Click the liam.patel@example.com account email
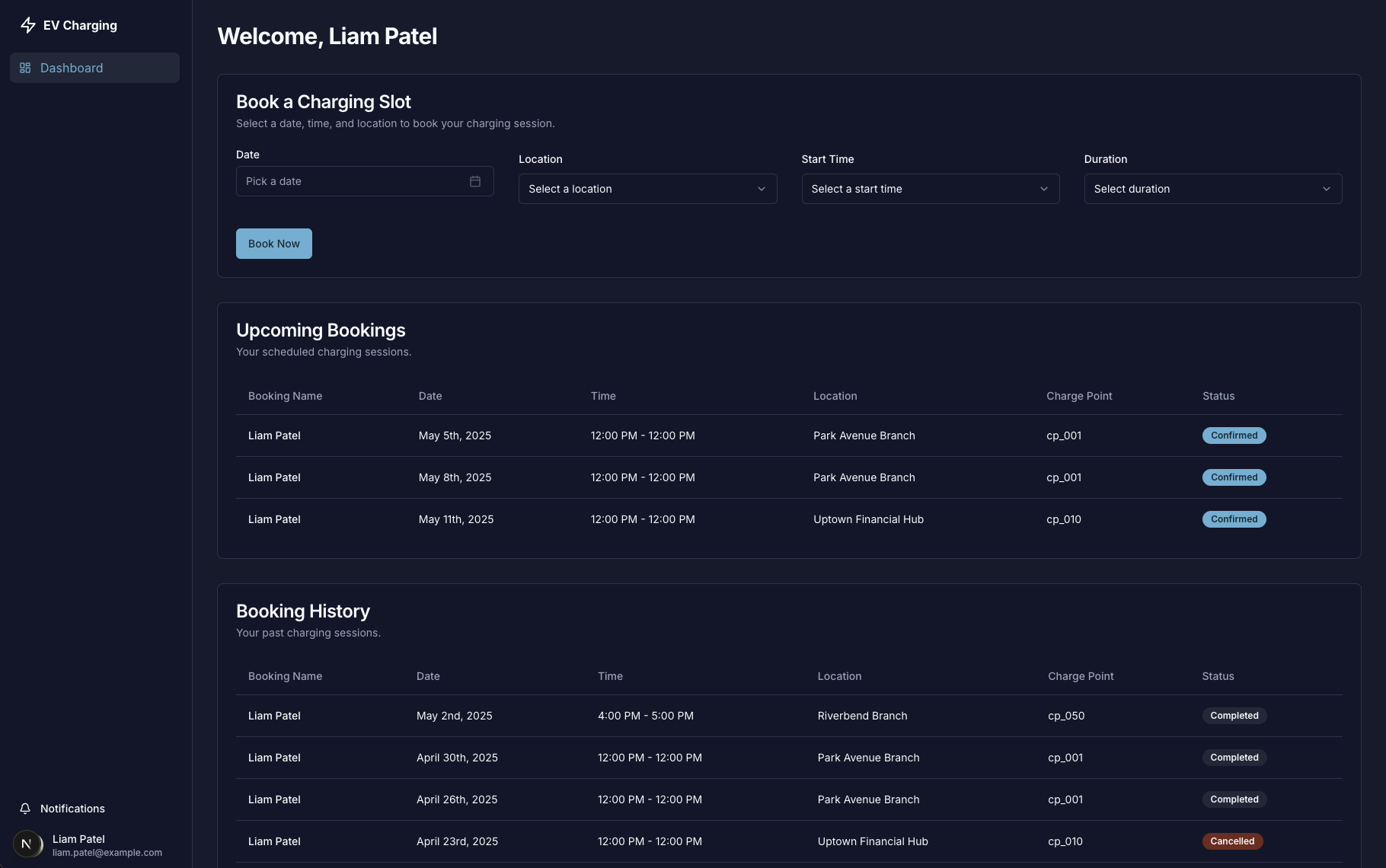The height and width of the screenshot is (868, 1386). (x=107, y=853)
